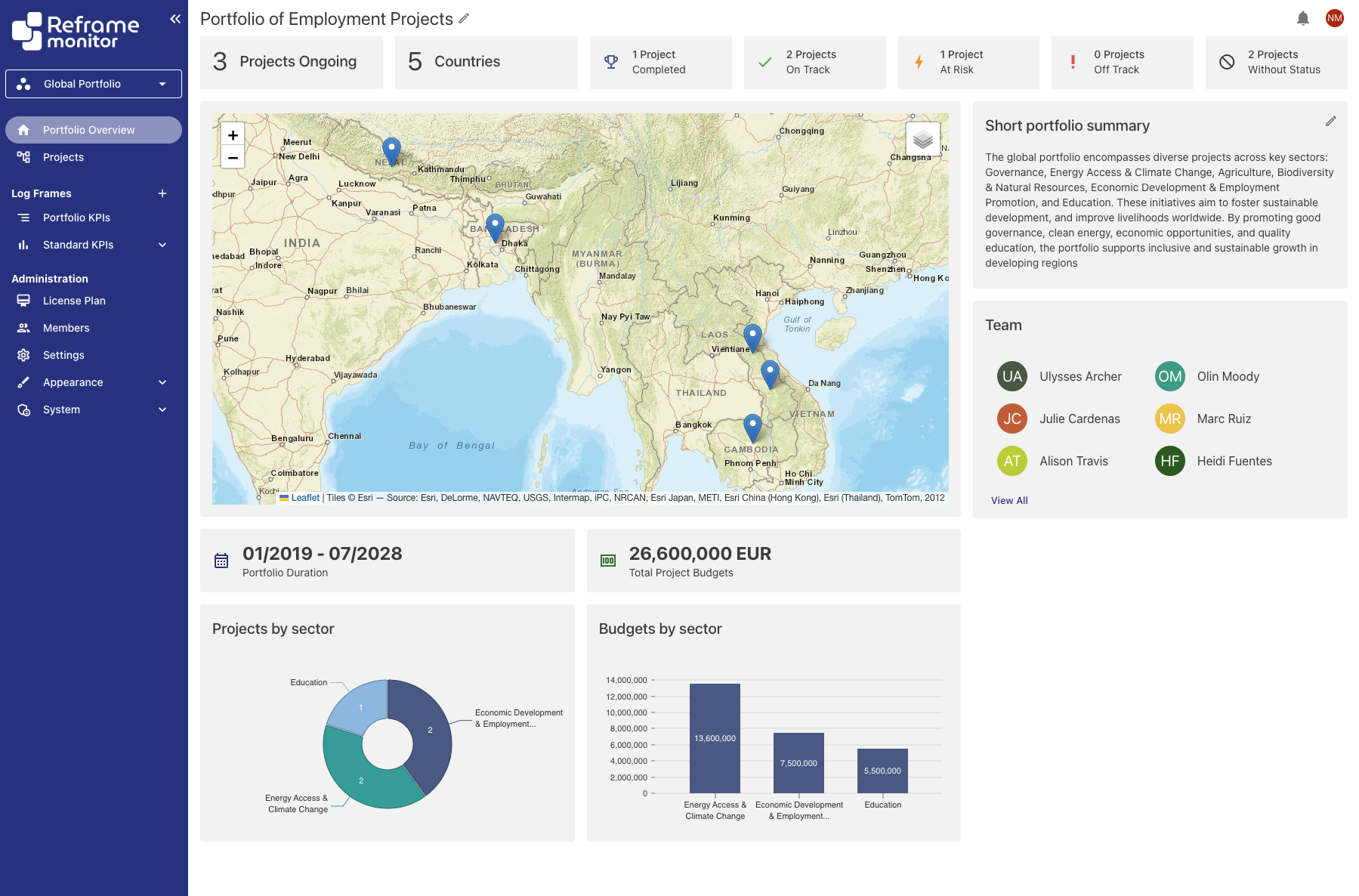
Task: Click the notification bell icon
Action: (1302, 17)
